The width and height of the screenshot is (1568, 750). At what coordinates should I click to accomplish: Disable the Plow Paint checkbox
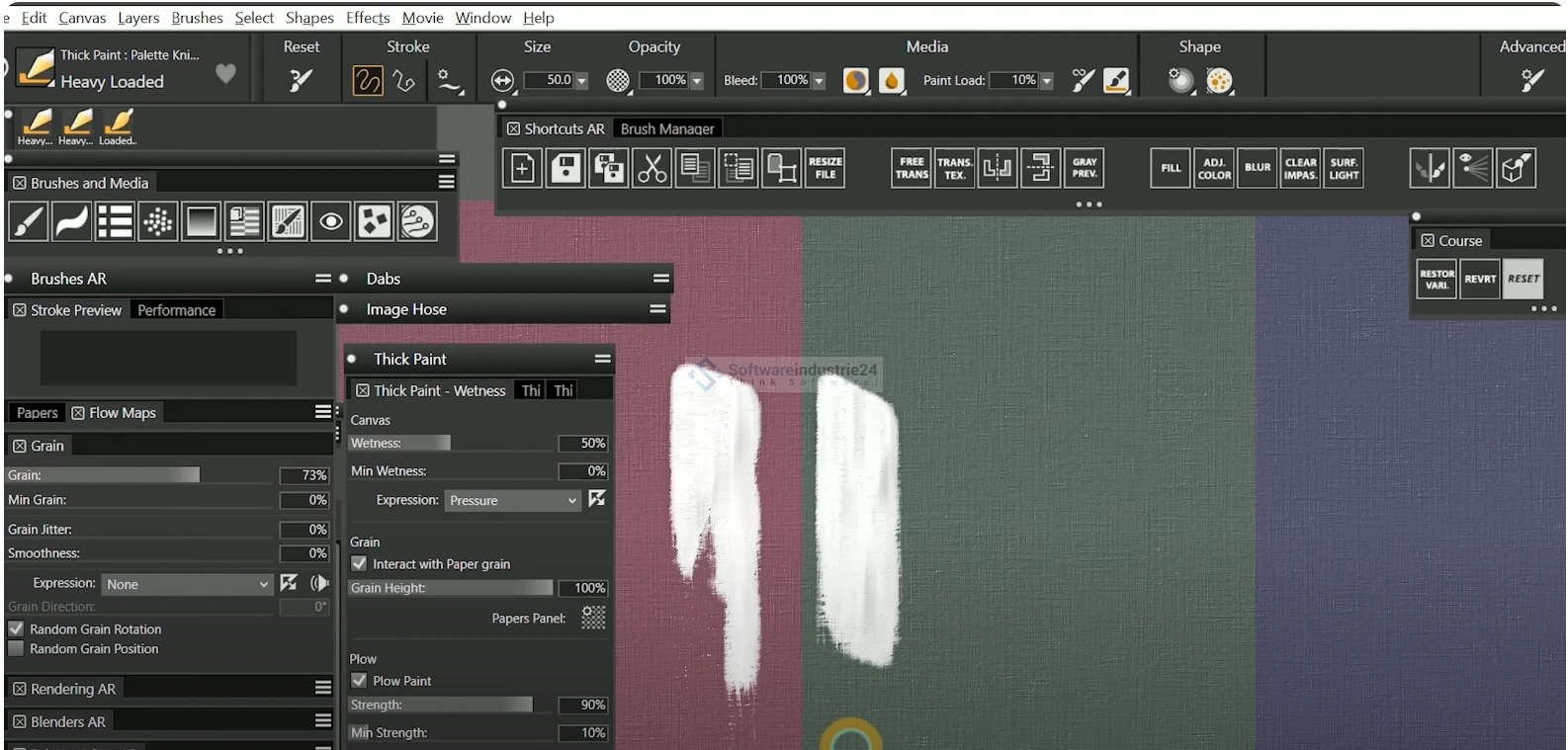[360, 681]
